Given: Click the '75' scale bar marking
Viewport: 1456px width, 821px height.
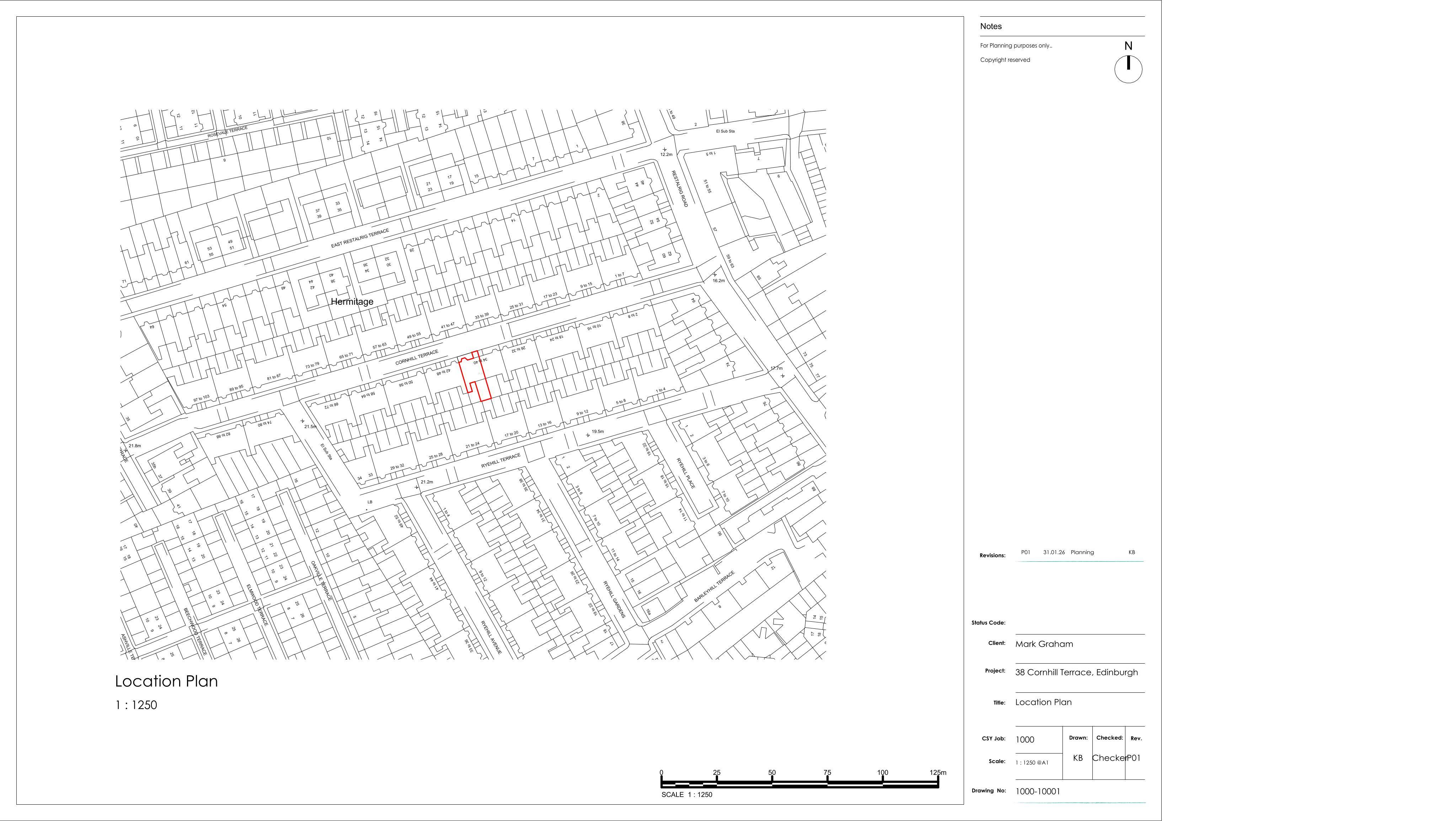Looking at the screenshot, I should click(x=828, y=772).
